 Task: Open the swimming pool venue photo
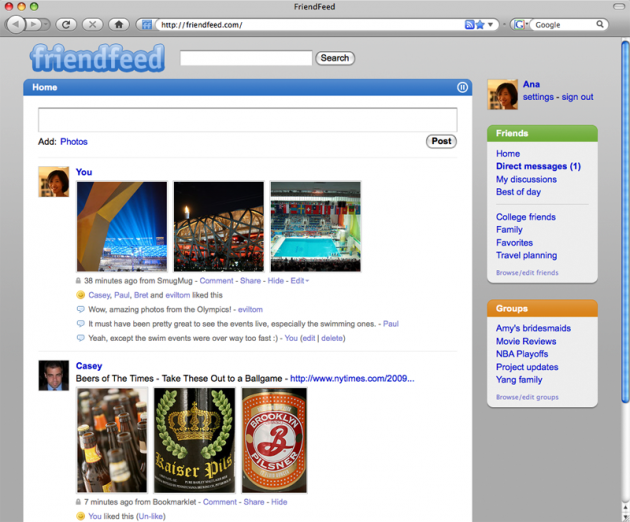[316, 227]
